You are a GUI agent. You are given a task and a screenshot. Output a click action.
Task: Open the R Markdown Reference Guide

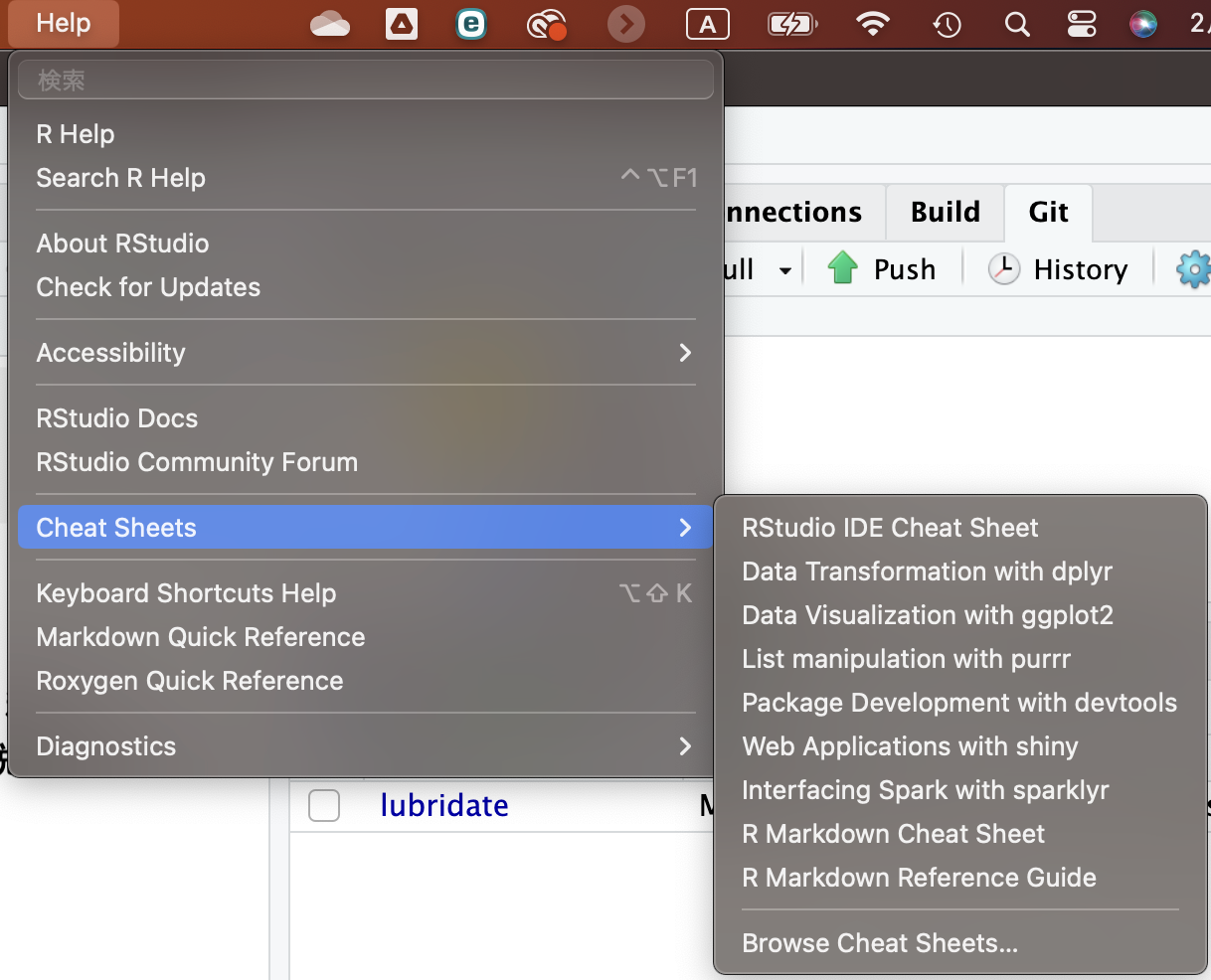pos(960,878)
